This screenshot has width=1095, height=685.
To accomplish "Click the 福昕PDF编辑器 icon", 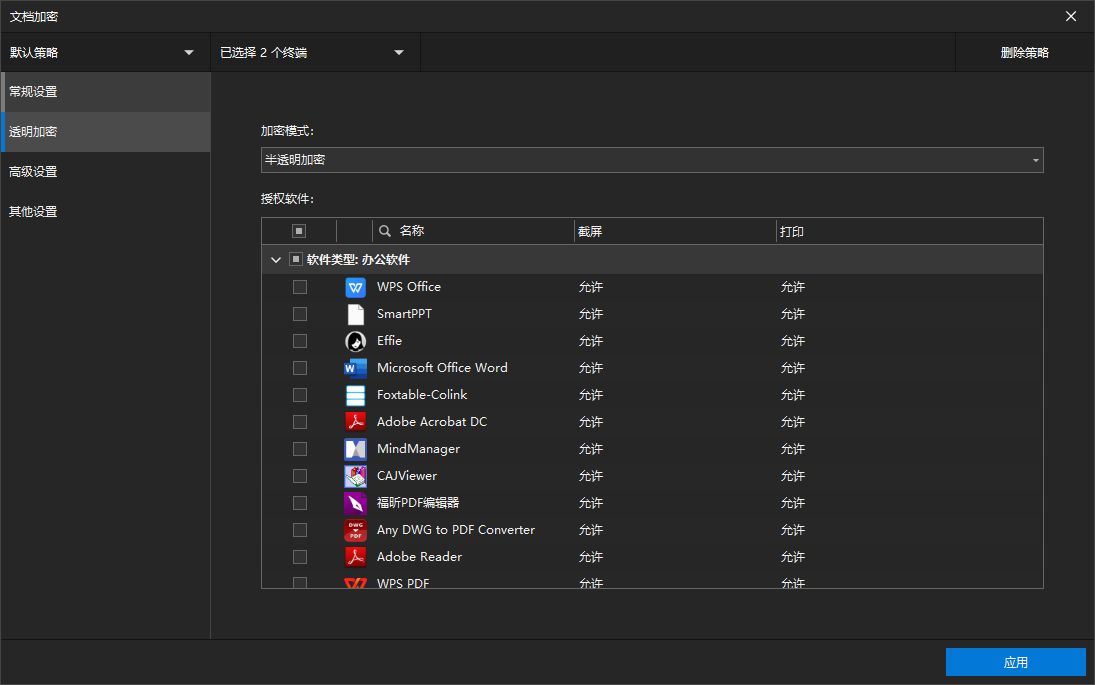I will tap(355, 503).
